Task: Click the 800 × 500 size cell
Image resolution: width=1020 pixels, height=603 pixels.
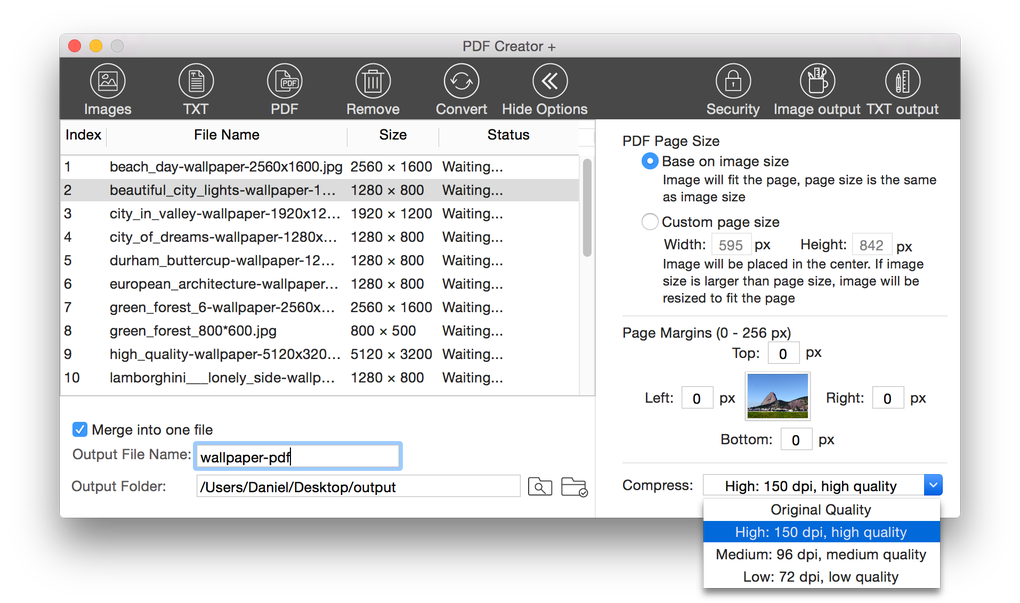Action: tap(383, 330)
